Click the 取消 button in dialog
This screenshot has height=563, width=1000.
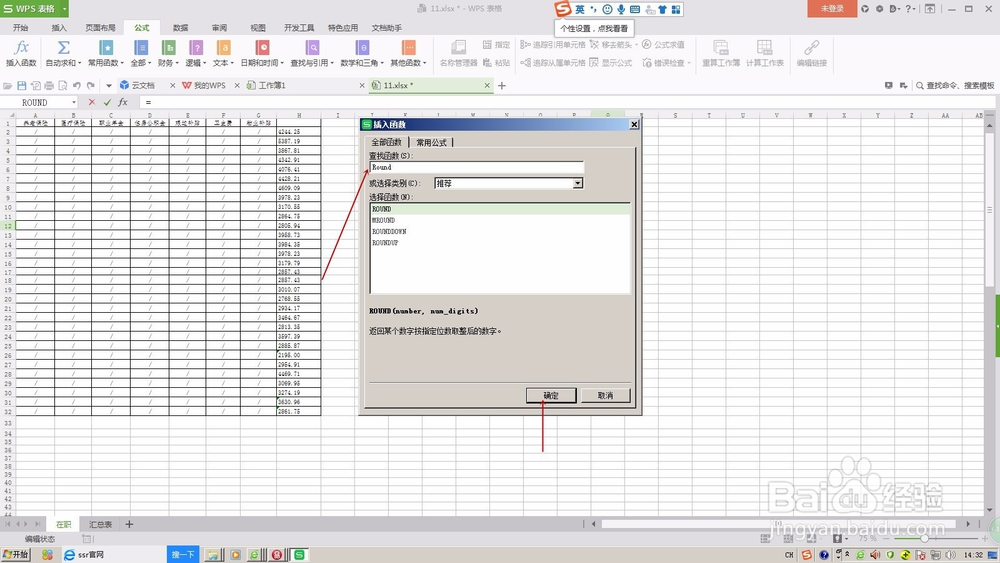coord(605,395)
